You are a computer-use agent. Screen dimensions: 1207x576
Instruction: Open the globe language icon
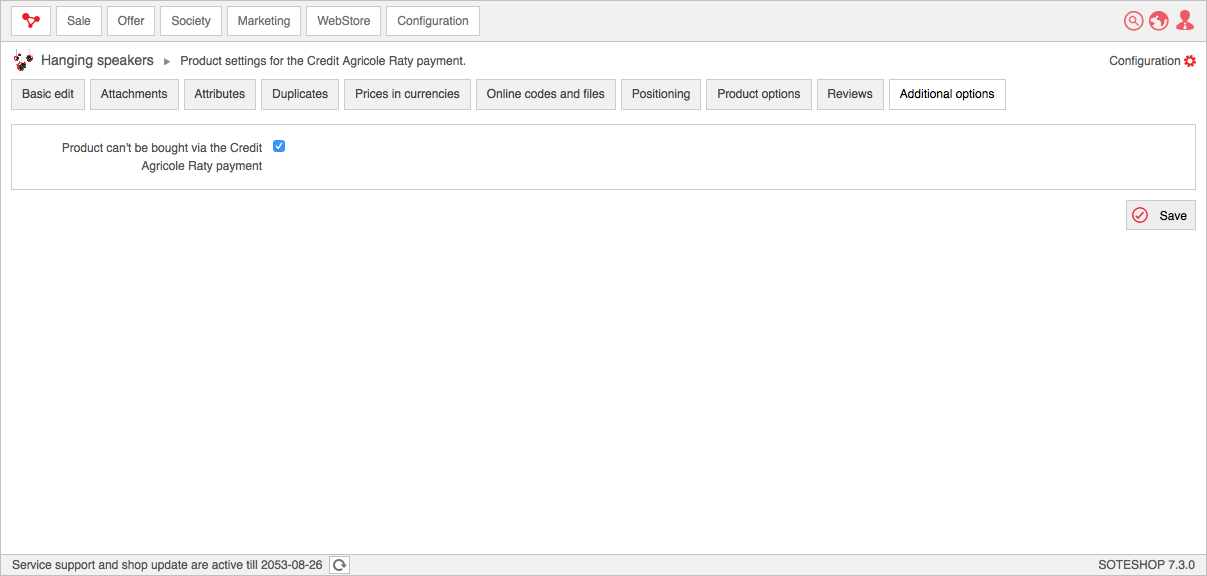tap(1158, 21)
